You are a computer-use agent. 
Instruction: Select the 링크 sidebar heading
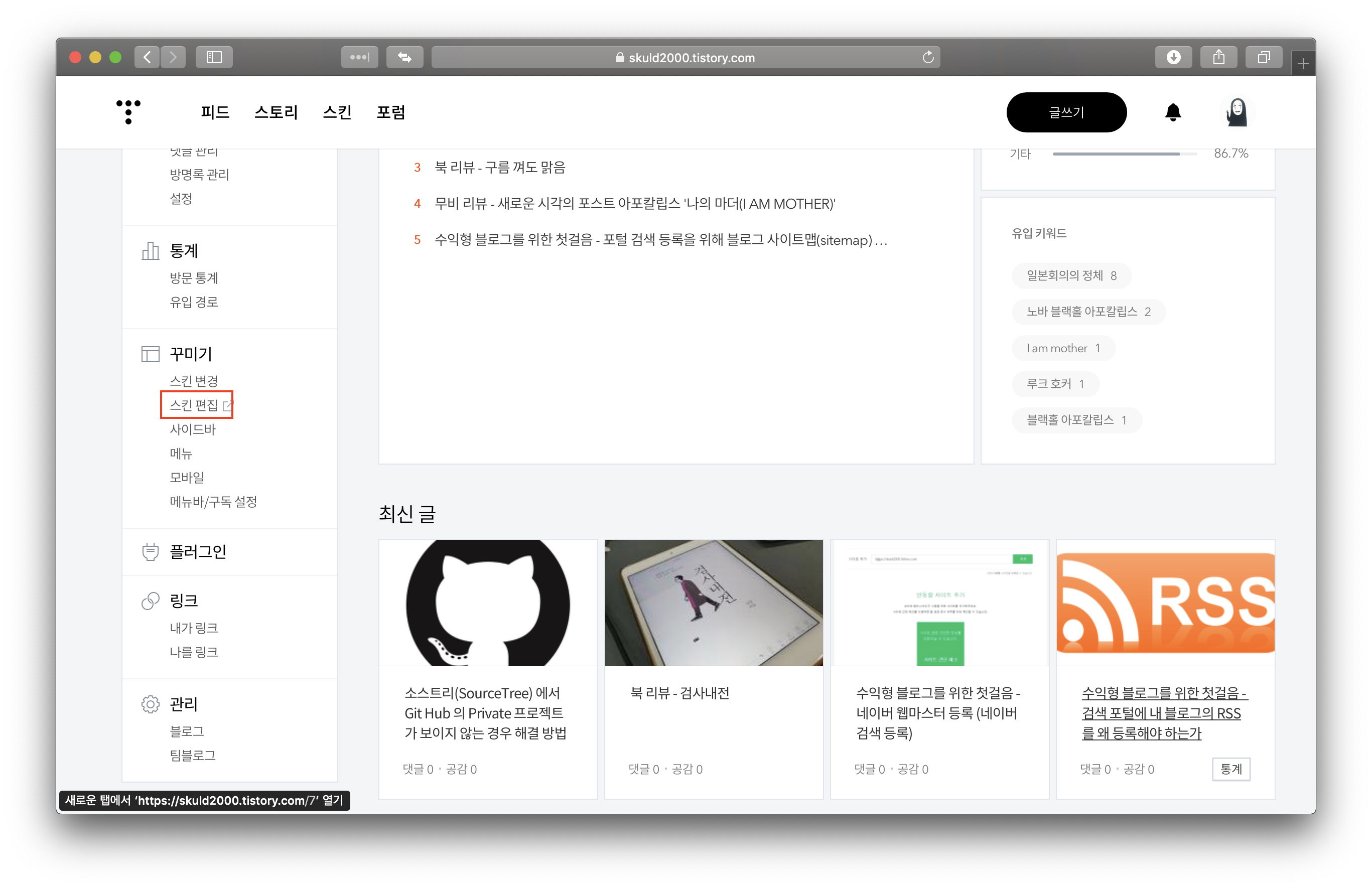pyautogui.click(x=184, y=601)
